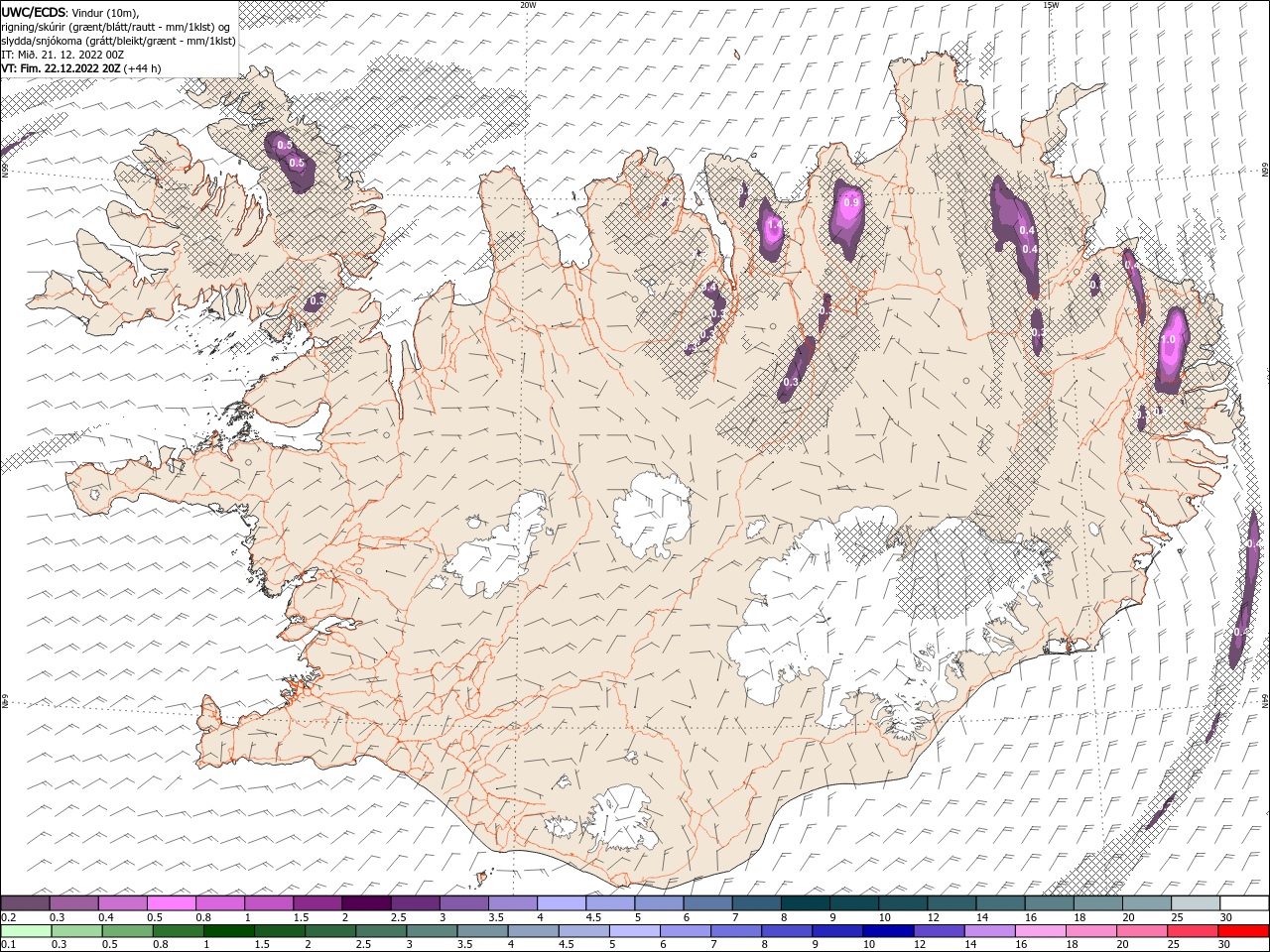Select the light pink 16–18 rain legend swatch

point(1041,930)
